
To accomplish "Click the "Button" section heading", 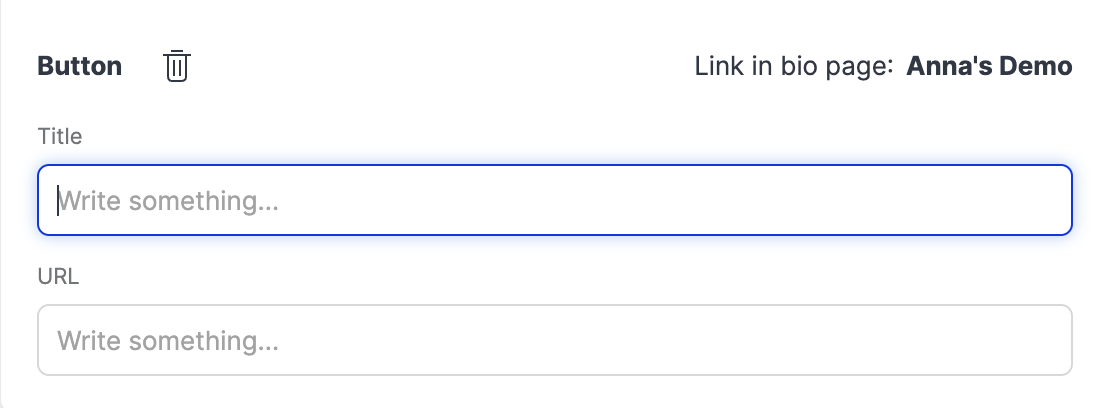I will tap(80, 66).
